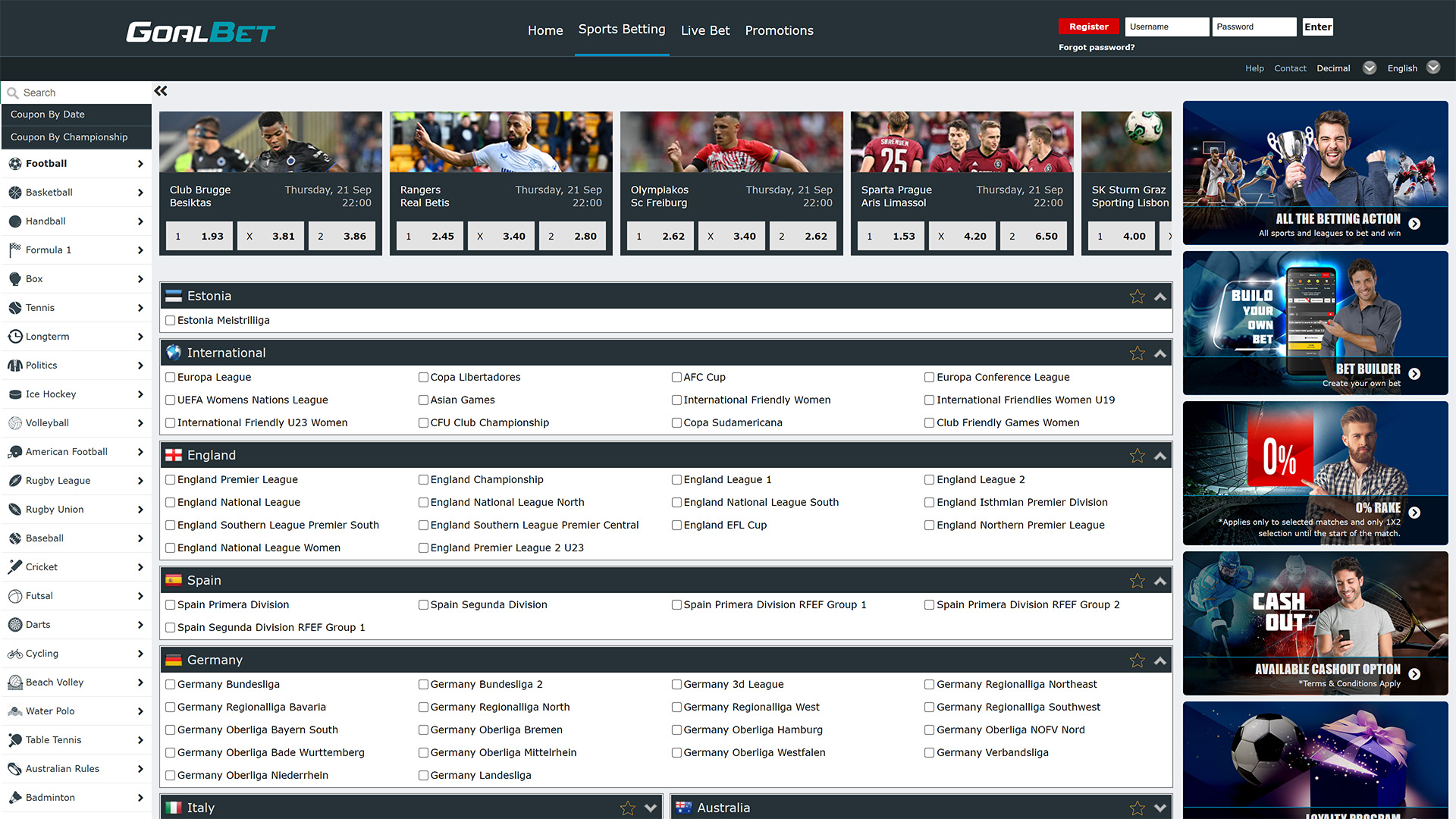This screenshot has width=1456, height=819.
Task: Open the Rangers vs Real Betis match image
Action: (500, 142)
